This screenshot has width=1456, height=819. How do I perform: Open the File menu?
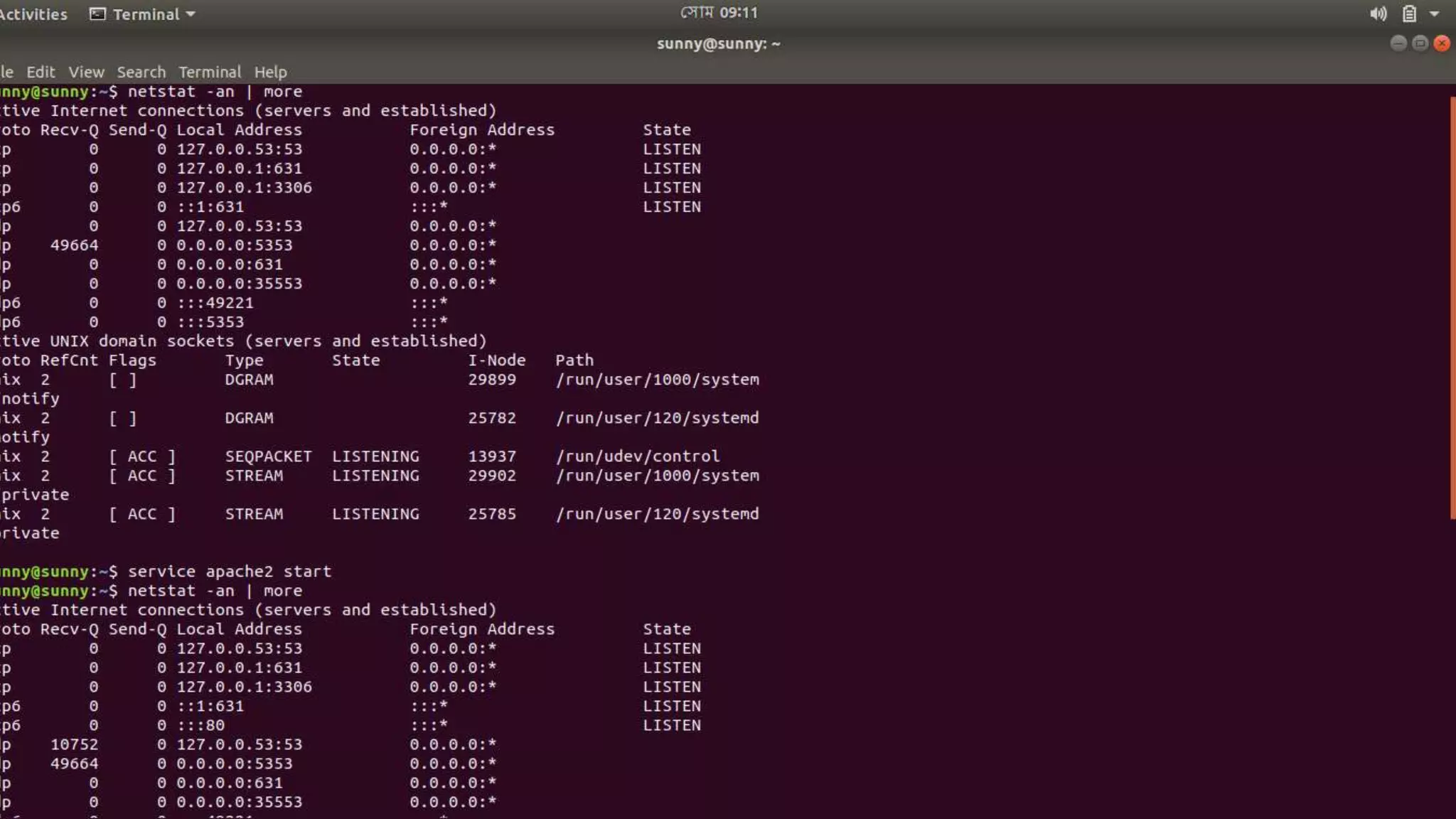point(6,72)
